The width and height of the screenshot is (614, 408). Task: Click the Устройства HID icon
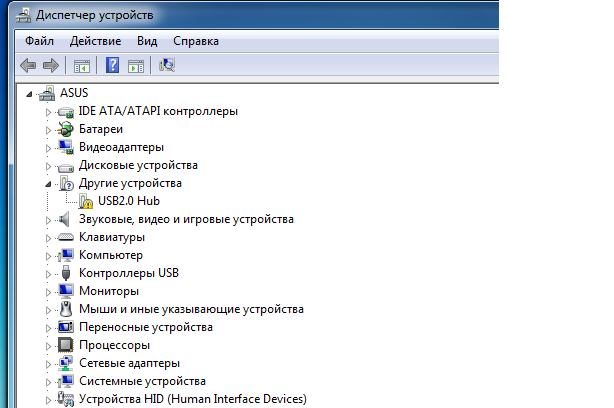[x=66, y=399]
